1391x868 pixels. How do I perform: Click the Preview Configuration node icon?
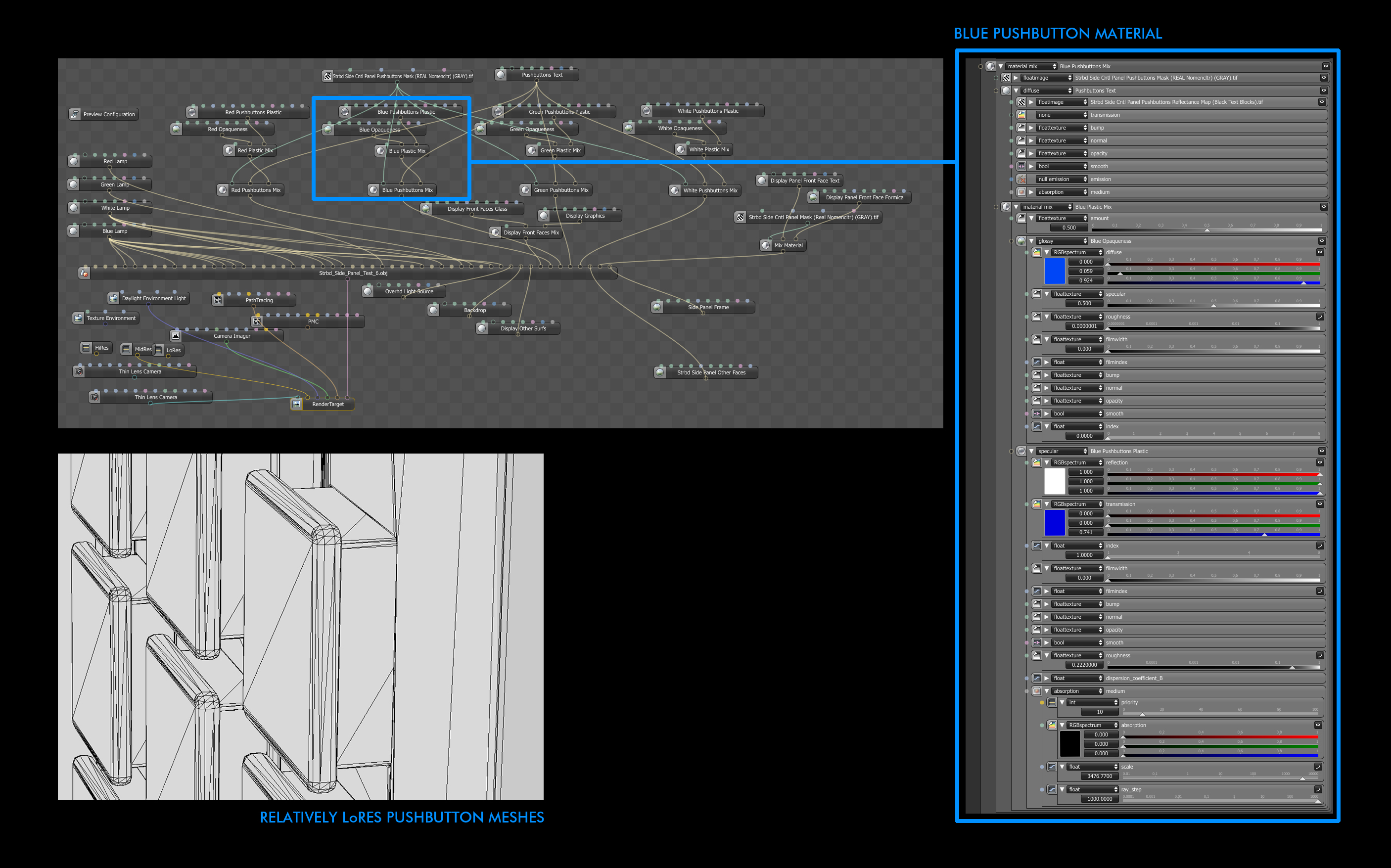(75, 114)
